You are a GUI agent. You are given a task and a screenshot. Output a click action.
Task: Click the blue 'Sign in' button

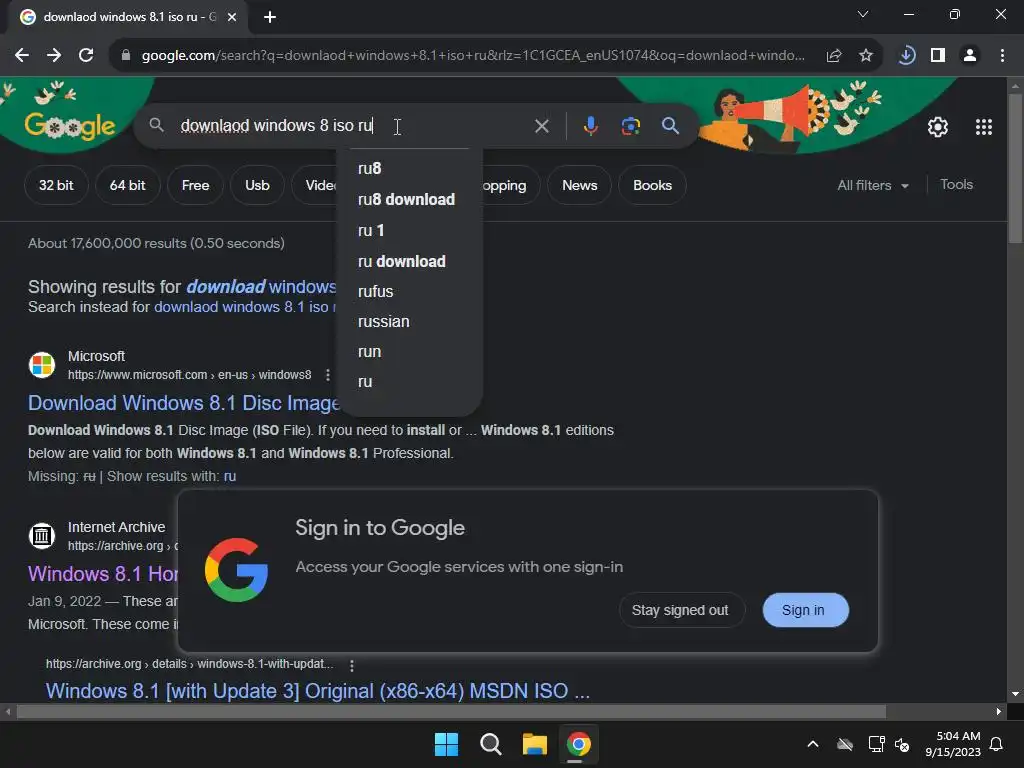pyautogui.click(x=805, y=610)
